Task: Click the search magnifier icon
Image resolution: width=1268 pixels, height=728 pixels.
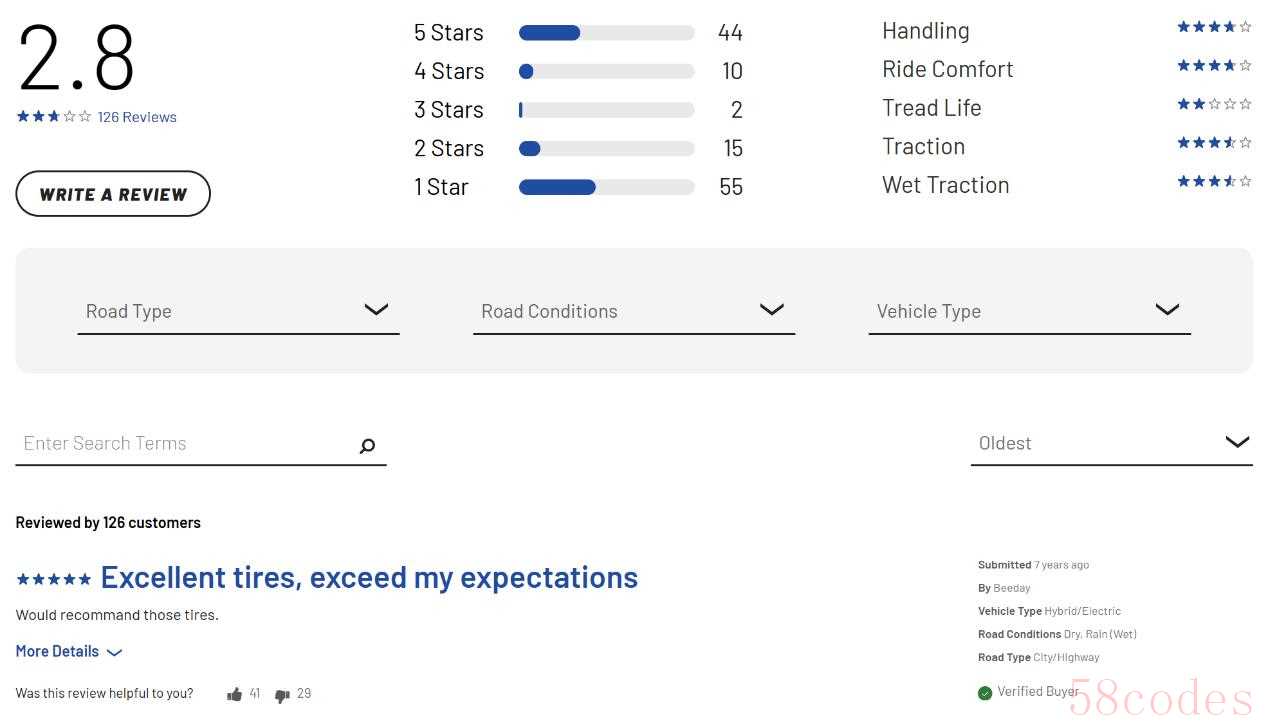Action: tap(367, 446)
